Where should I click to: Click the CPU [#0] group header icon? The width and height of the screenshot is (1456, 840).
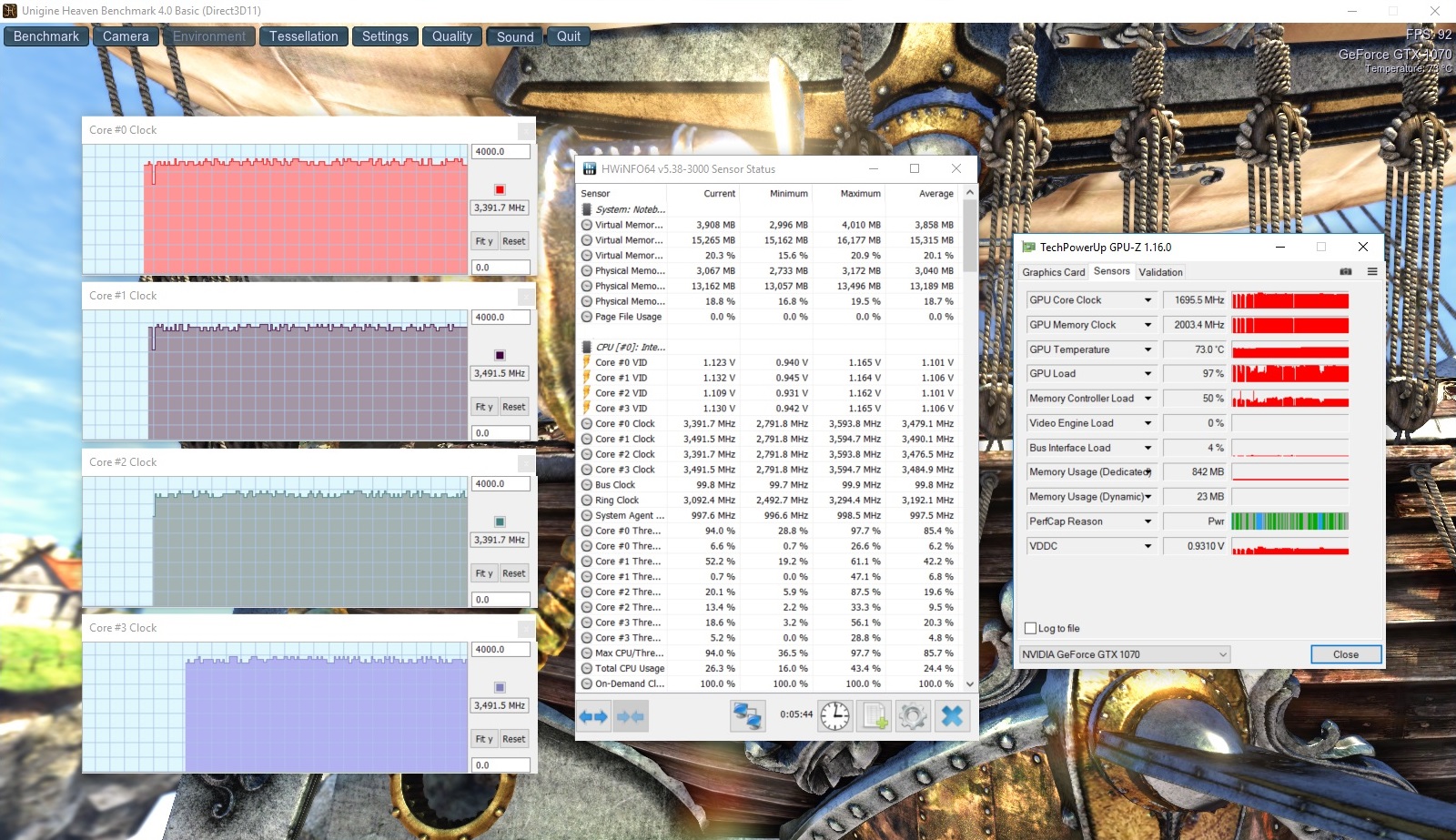pyautogui.click(x=587, y=347)
